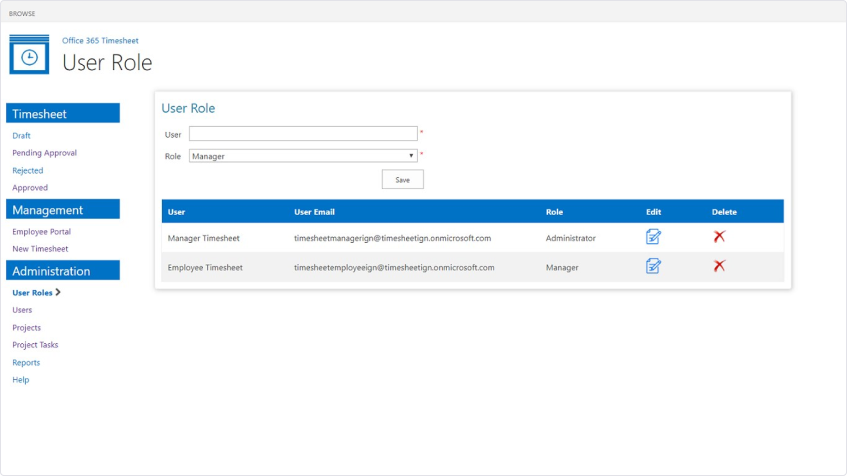
Task: Open the Employee Portal link
Action: 41,232
